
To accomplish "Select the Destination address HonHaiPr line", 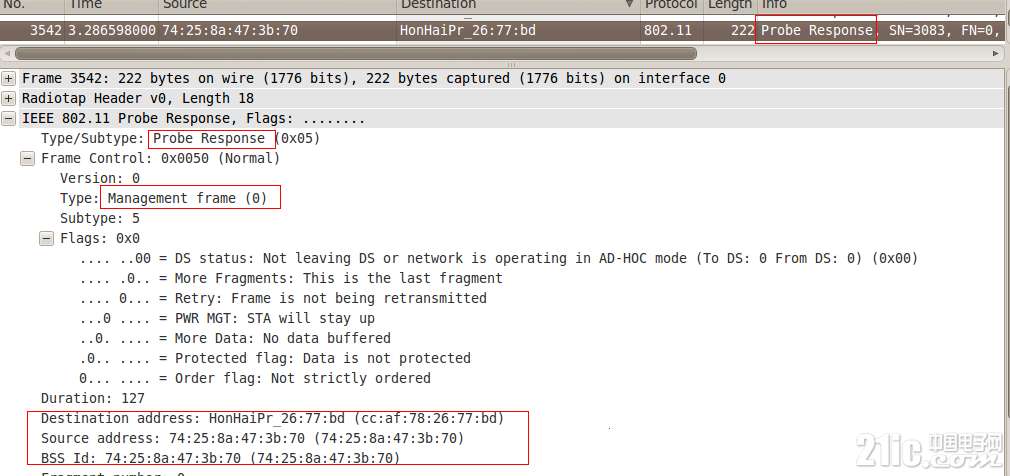I will pos(272,419).
